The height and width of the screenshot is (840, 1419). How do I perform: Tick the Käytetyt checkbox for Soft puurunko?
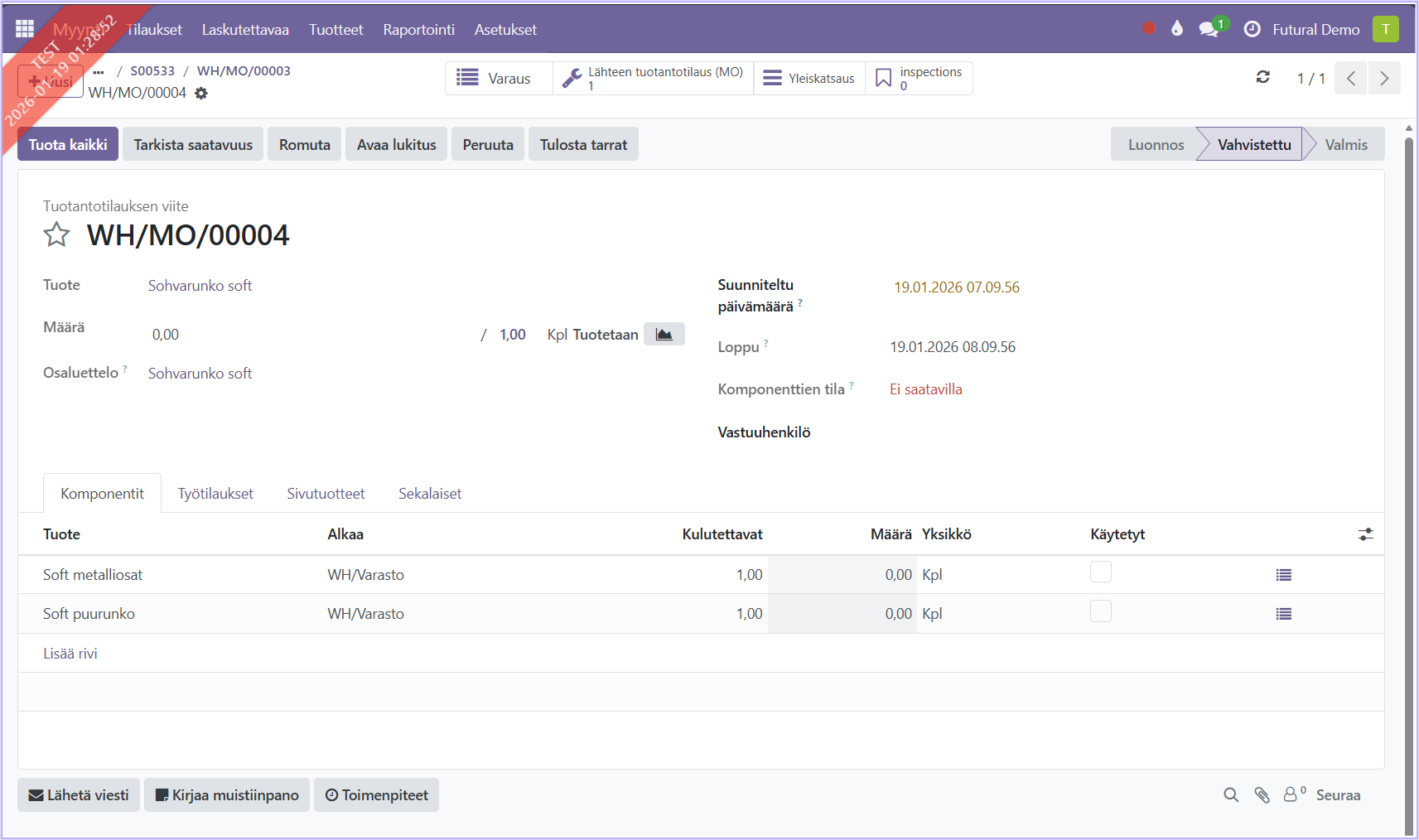point(1100,611)
